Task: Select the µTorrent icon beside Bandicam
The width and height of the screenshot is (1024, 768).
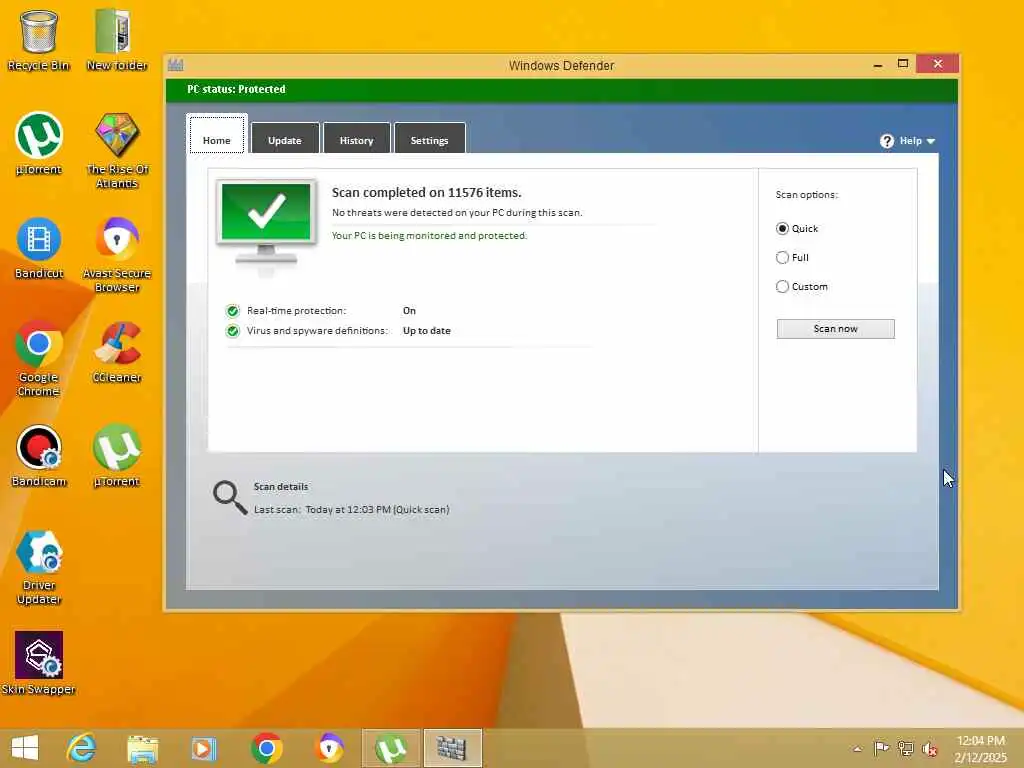Action: [x=117, y=456]
